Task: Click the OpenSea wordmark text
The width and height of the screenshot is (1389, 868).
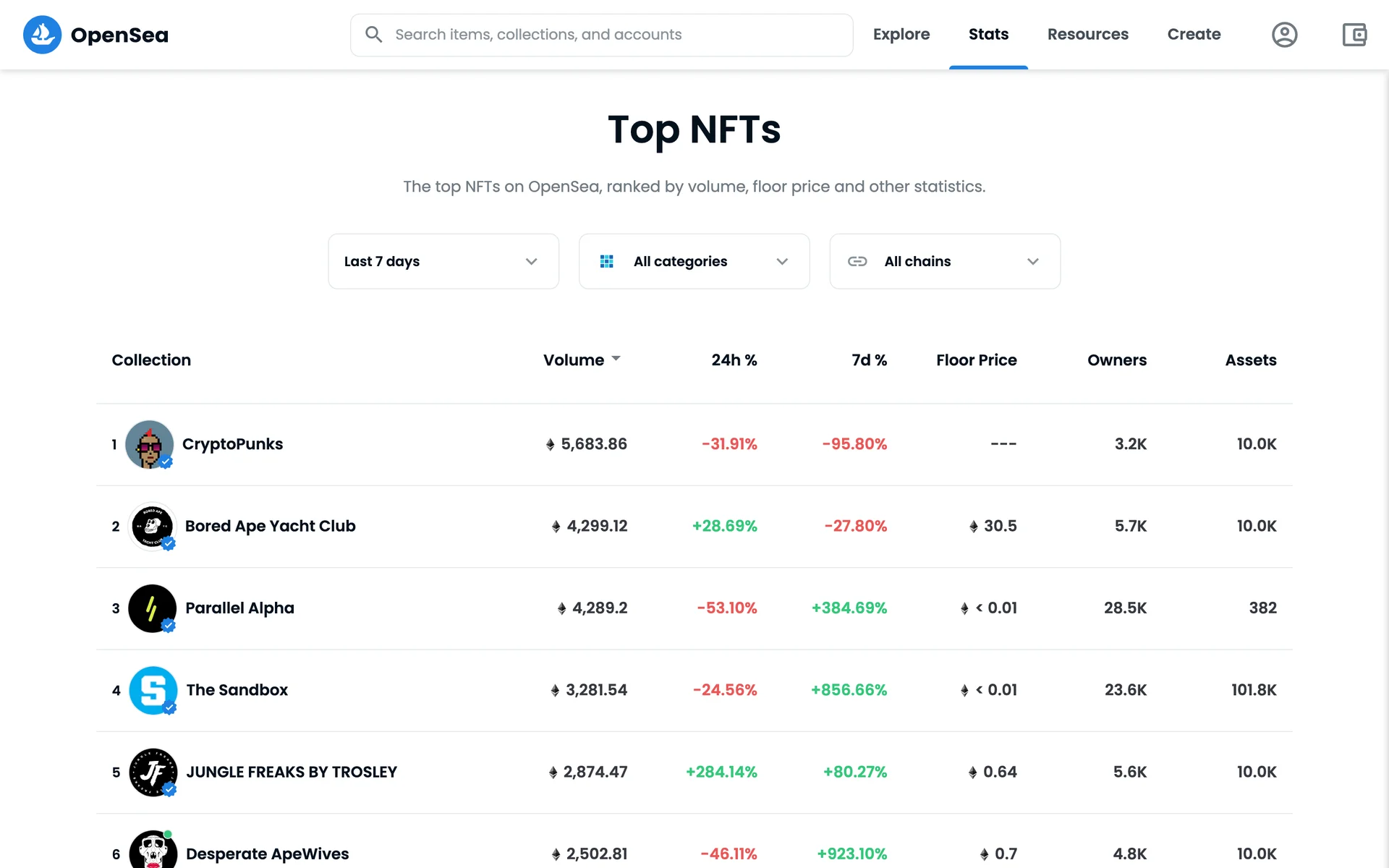Action: (119, 35)
